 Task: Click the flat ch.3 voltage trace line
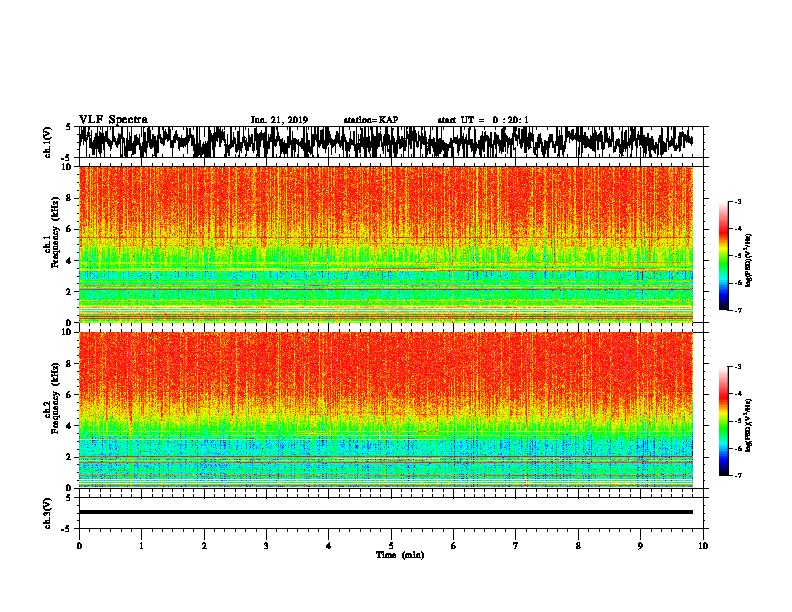tap(385, 512)
